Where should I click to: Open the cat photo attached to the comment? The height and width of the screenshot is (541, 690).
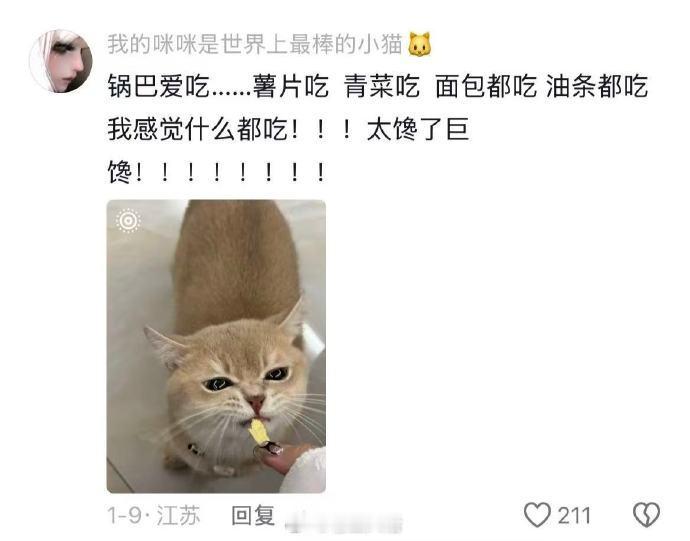216,346
